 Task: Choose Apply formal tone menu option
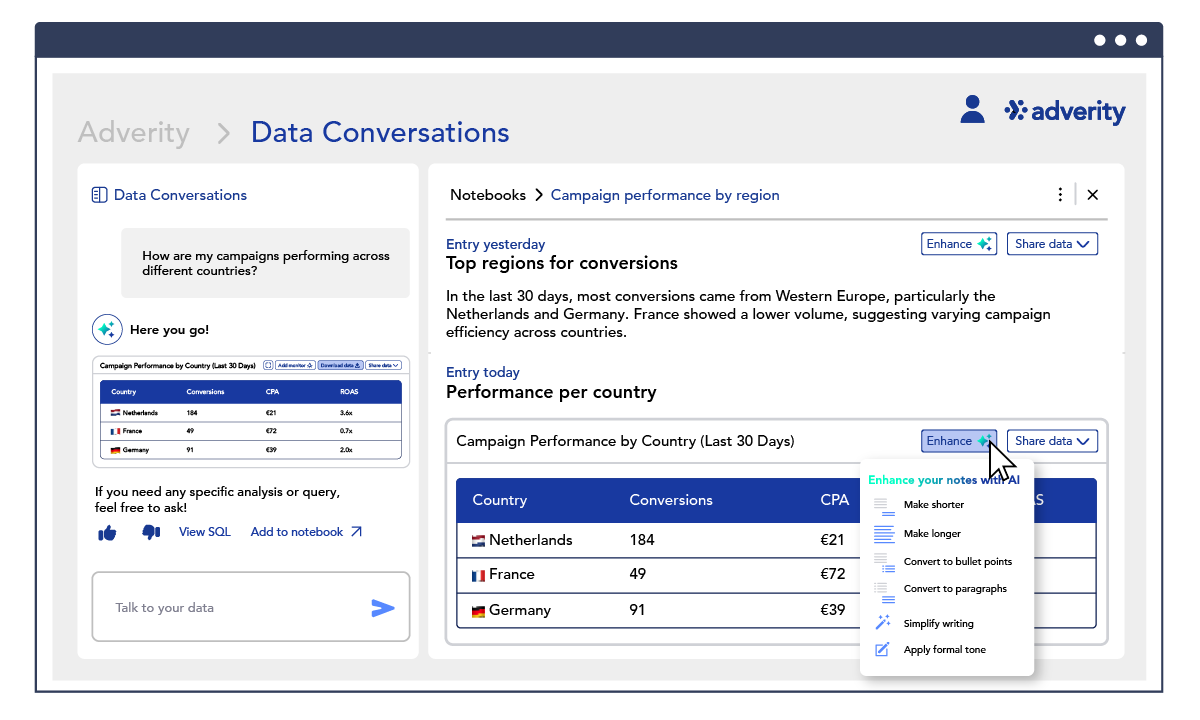(x=944, y=650)
